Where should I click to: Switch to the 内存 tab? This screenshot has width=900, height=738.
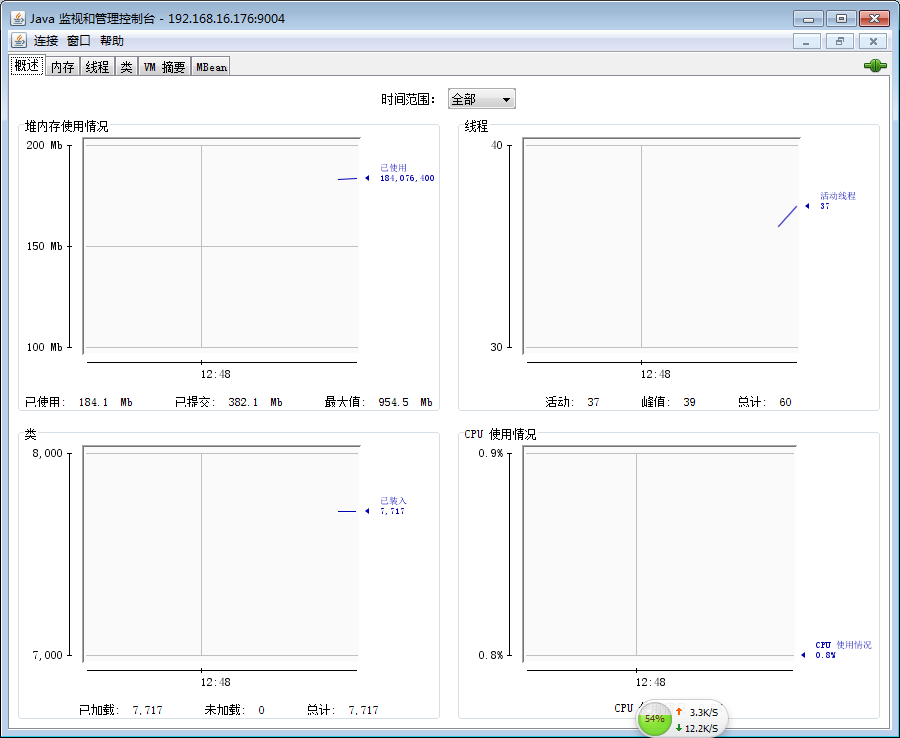(62, 67)
